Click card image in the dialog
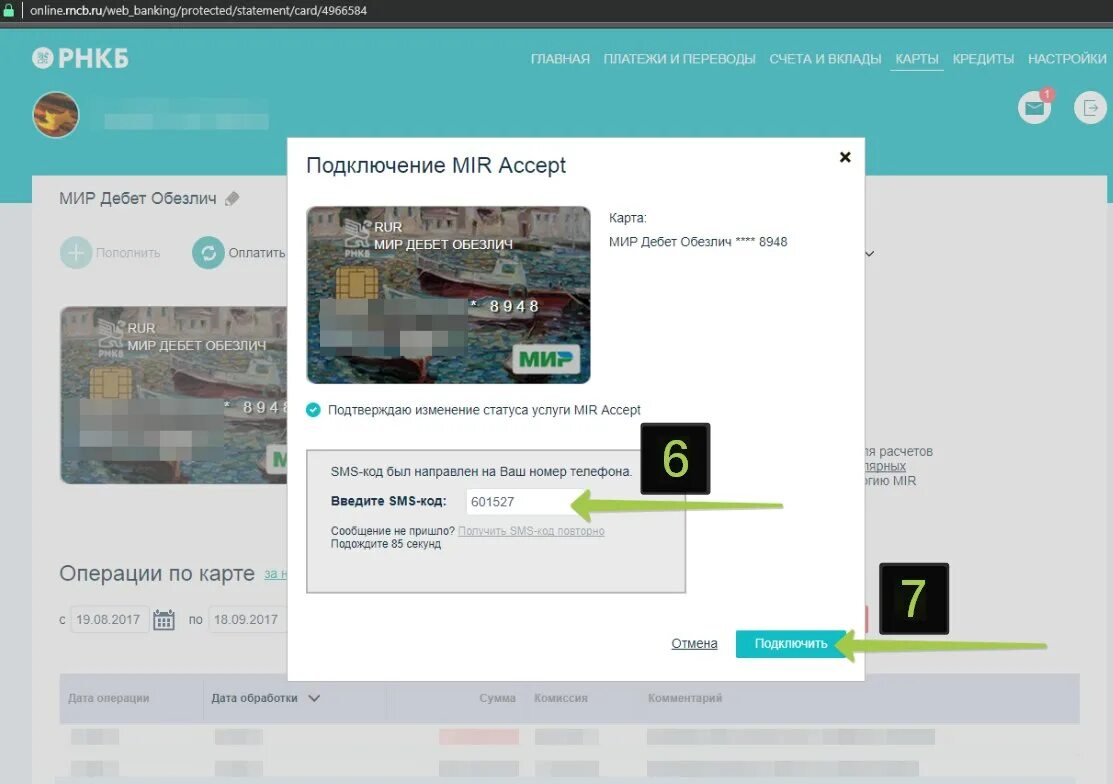Screen dimensions: 1113x784 click(x=448, y=295)
